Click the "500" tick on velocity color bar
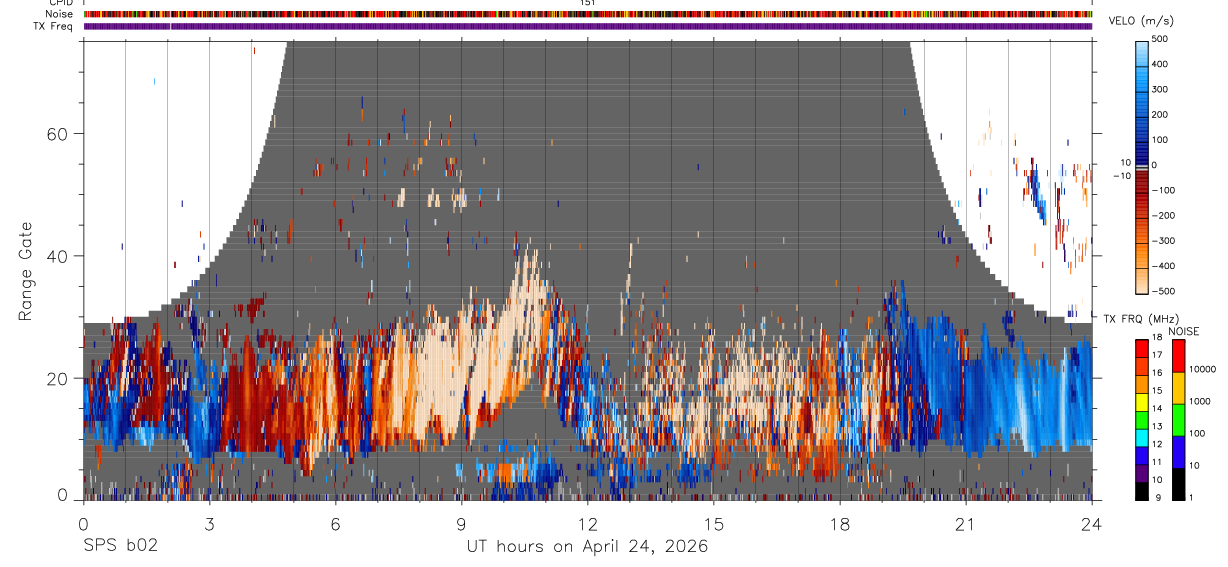 pos(1161,39)
